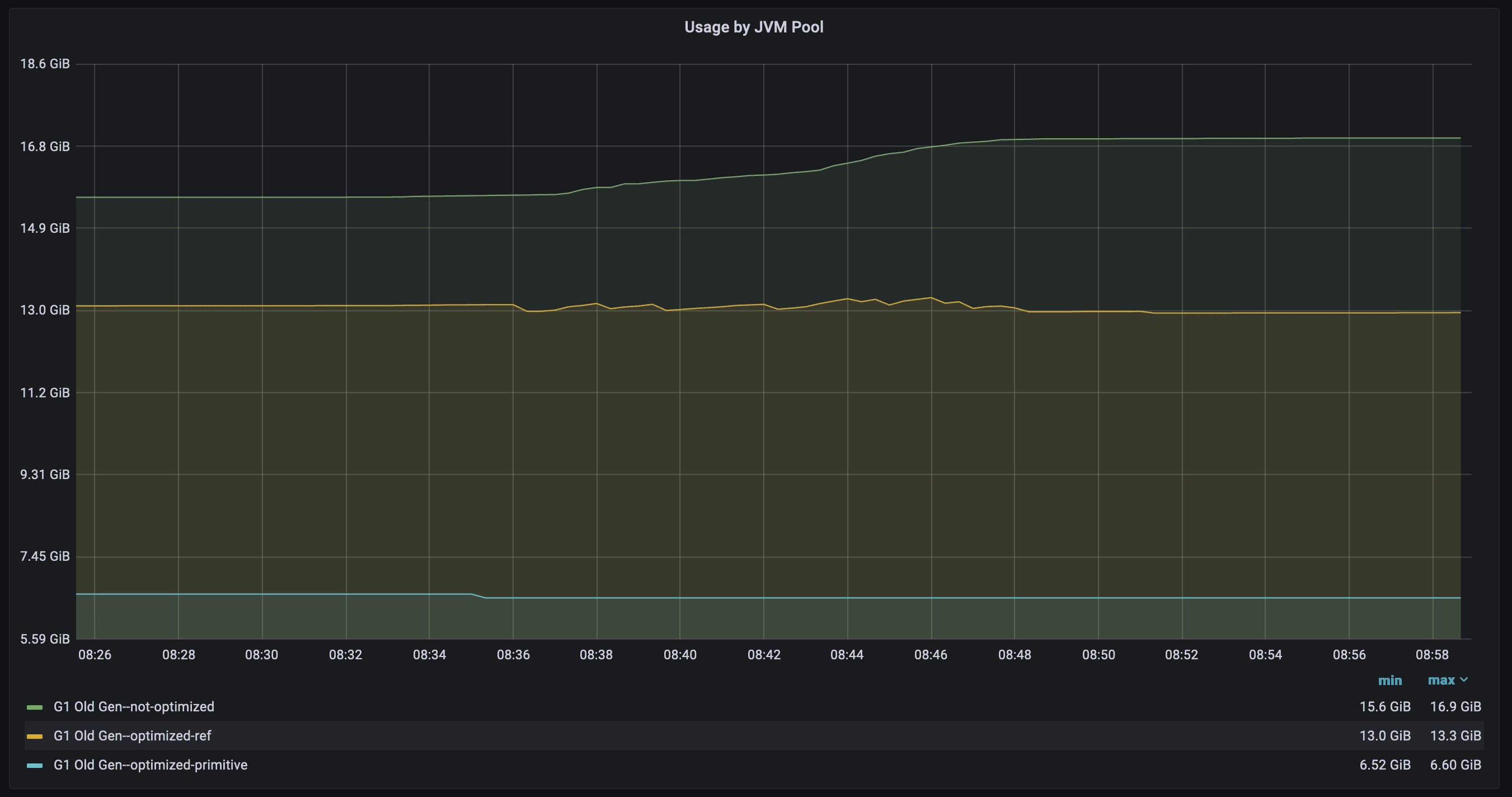Click the 15.6 GiB min value for not-optimized
Image resolution: width=1512 pixels, height=797 pixels.
pyautogui.click(x=1384, y=707)
